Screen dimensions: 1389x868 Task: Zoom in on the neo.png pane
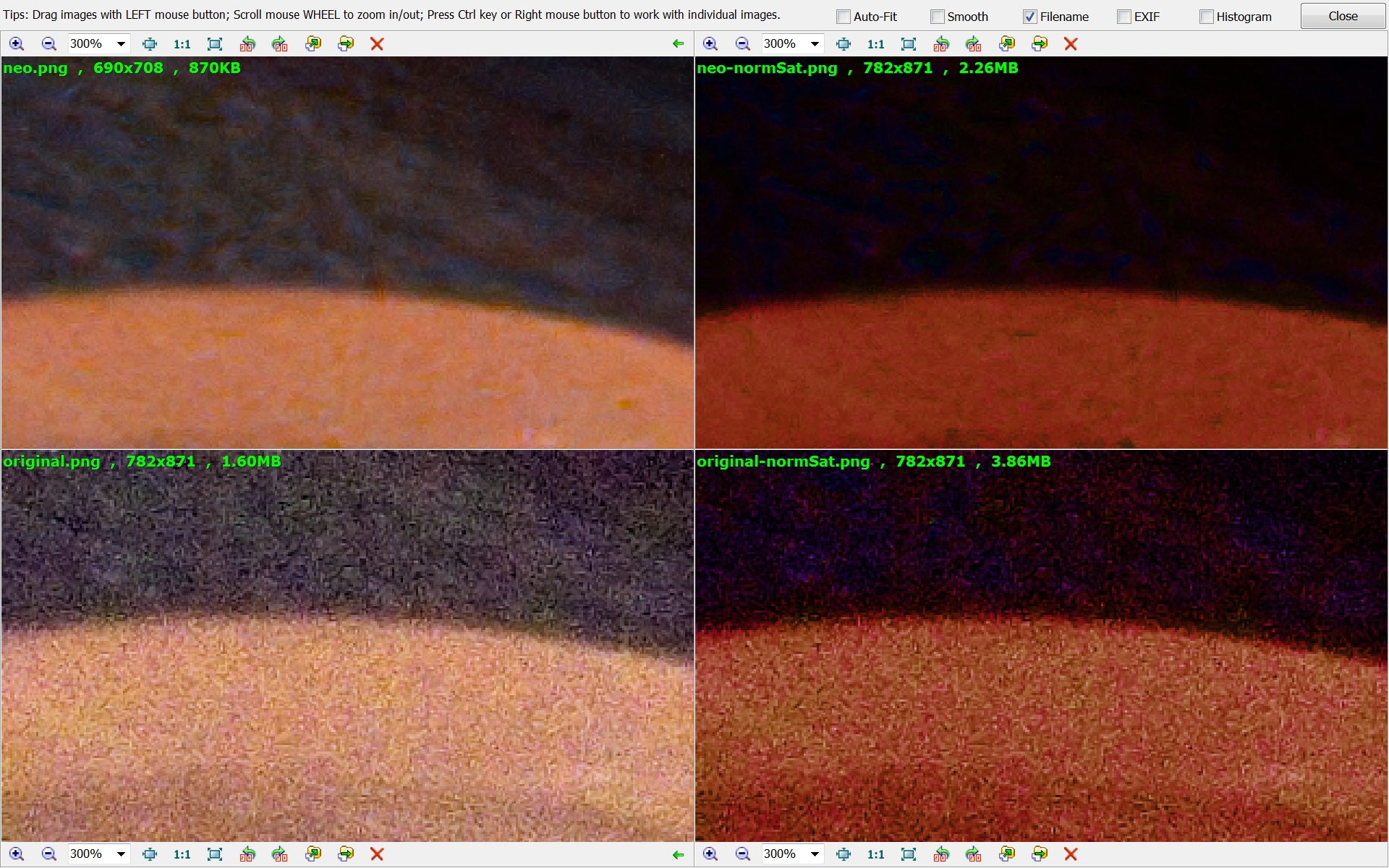tap(16, 44)
